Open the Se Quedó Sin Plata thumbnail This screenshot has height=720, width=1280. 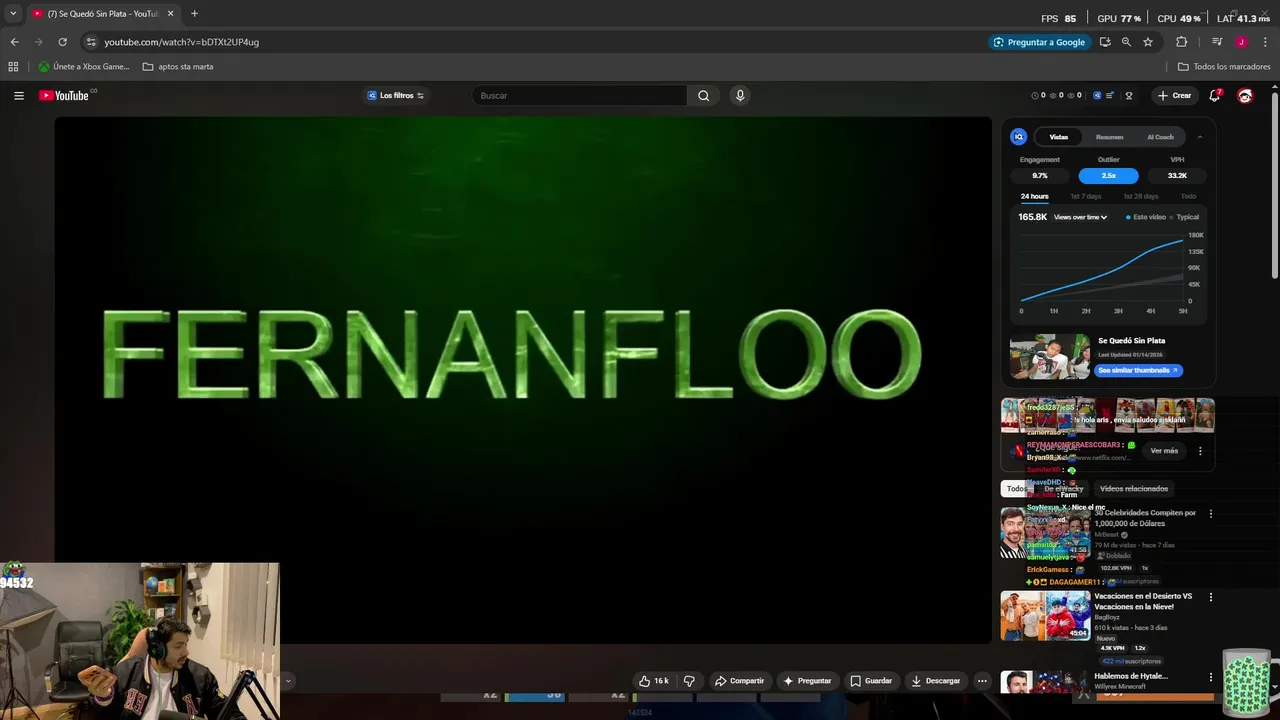1050,356
